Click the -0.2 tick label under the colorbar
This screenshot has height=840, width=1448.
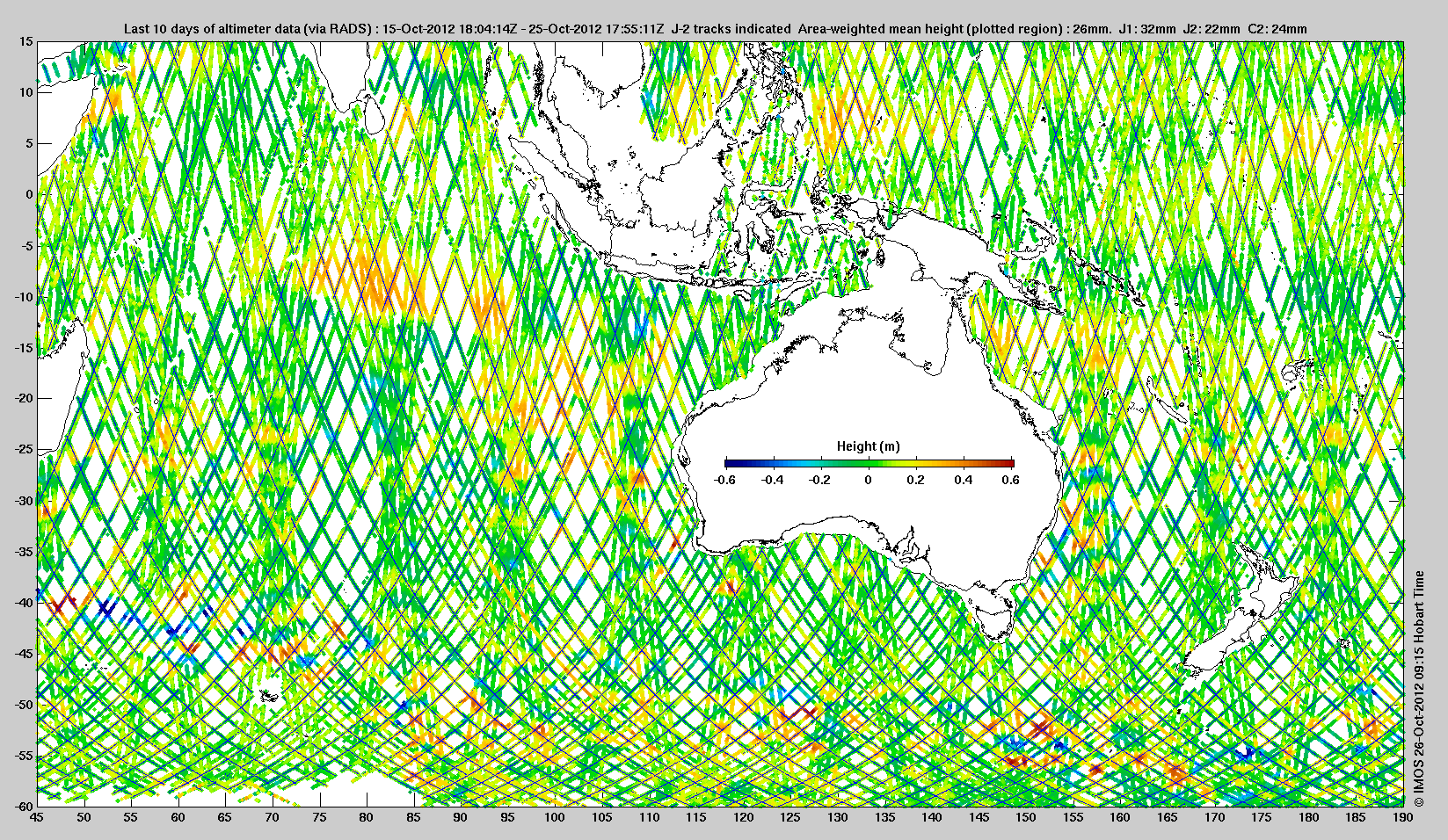pos(819,480)
